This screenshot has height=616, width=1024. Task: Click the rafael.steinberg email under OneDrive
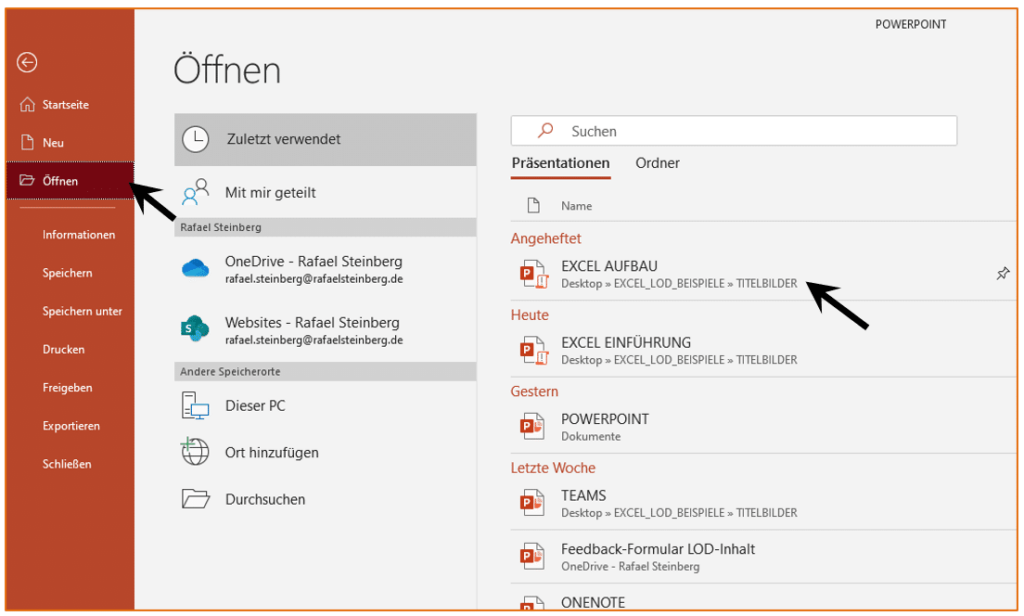click(x=314, y=279)
